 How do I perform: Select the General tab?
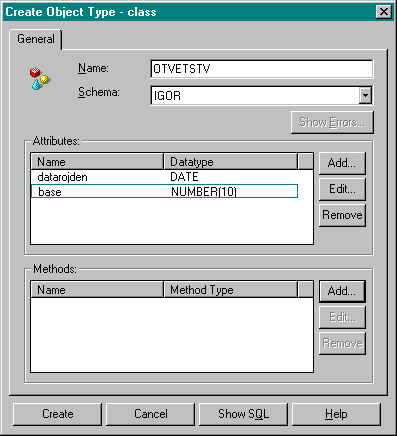[36, 39]
